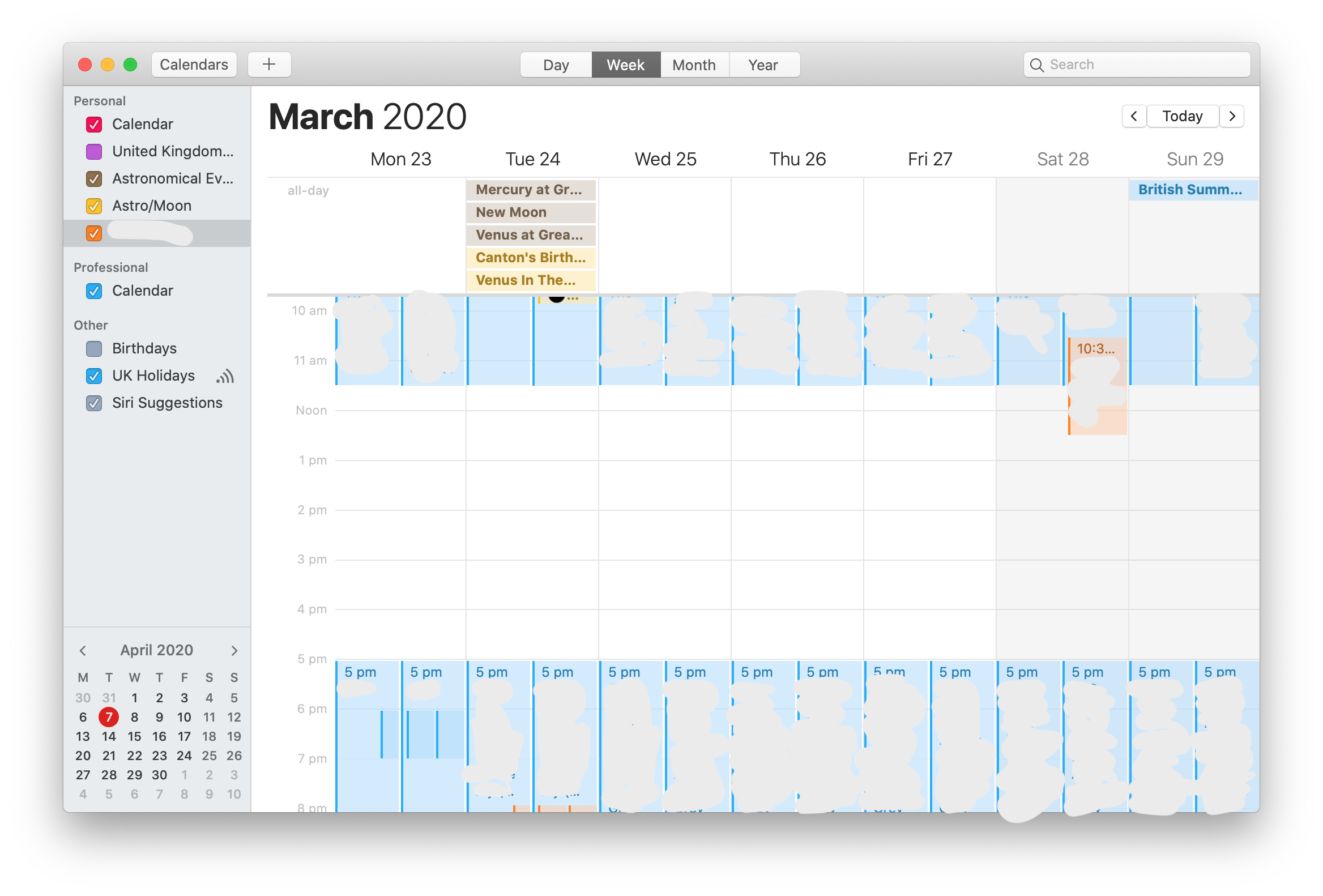Open British Summ... event on Sunday
This screenshot has width=1323, height=896.
1193,190
